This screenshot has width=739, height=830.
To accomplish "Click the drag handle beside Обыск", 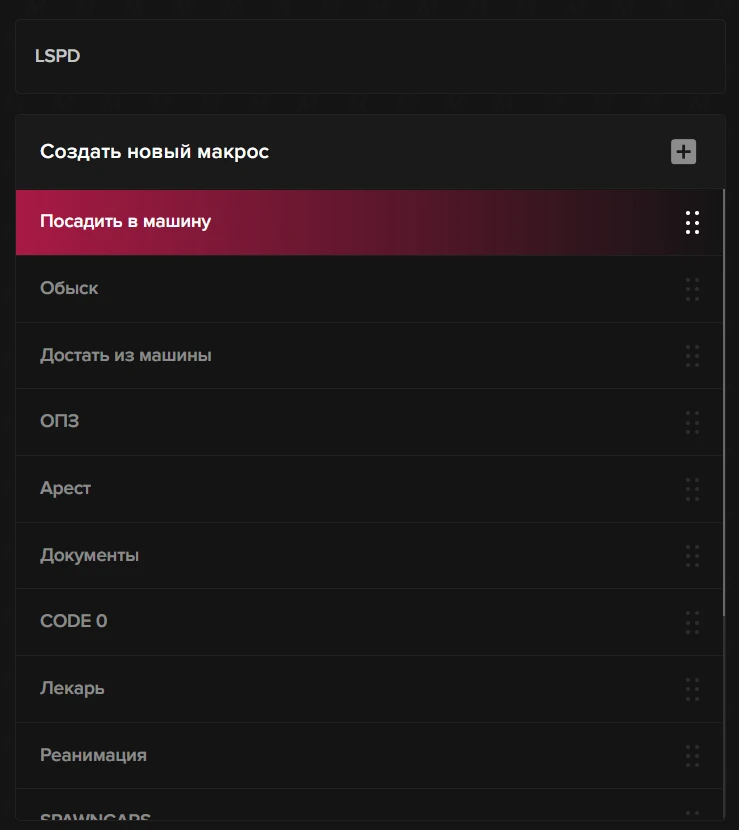I will (692, 289).
